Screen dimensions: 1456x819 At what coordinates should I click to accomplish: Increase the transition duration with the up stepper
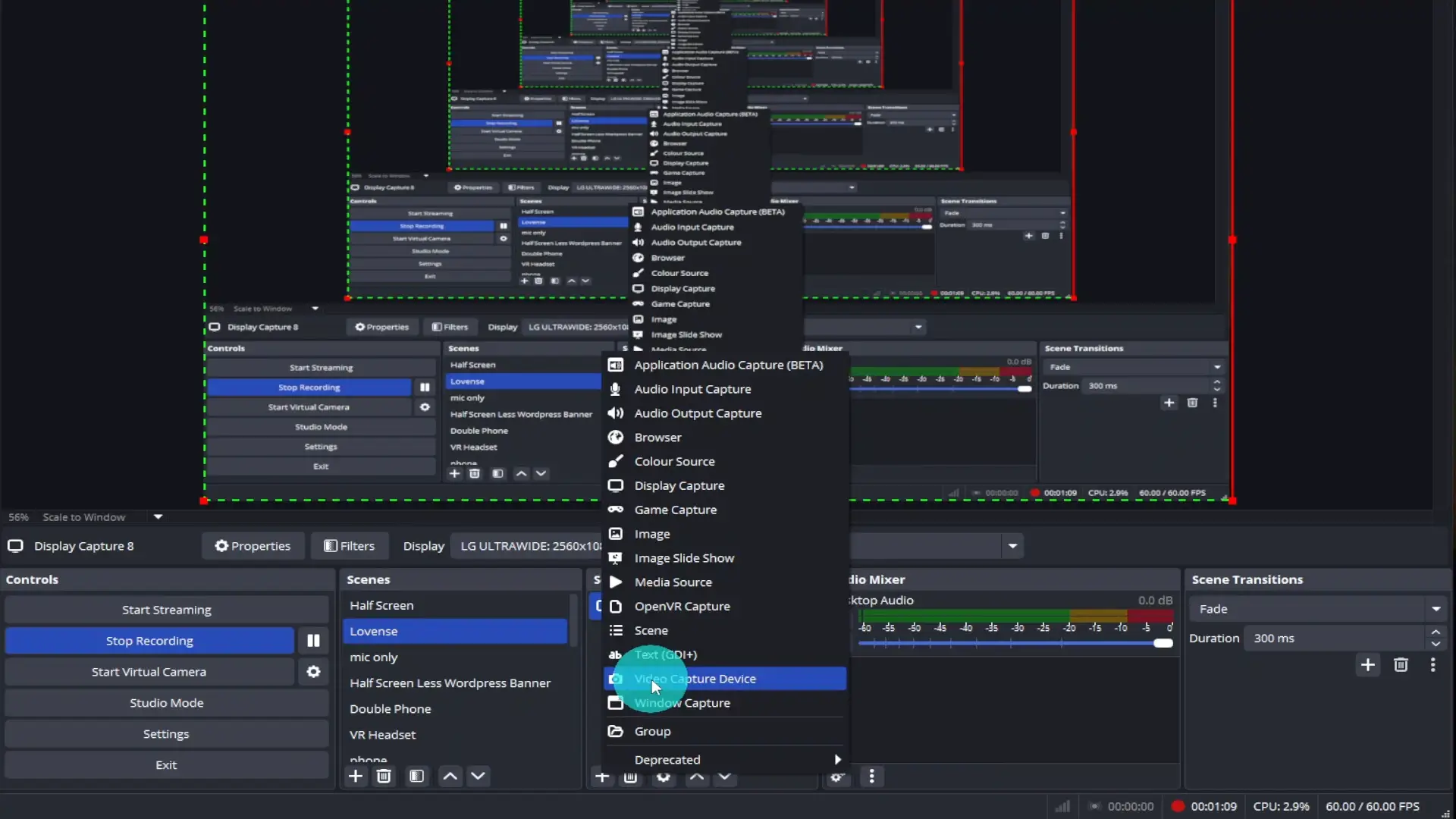(1436, 632)
